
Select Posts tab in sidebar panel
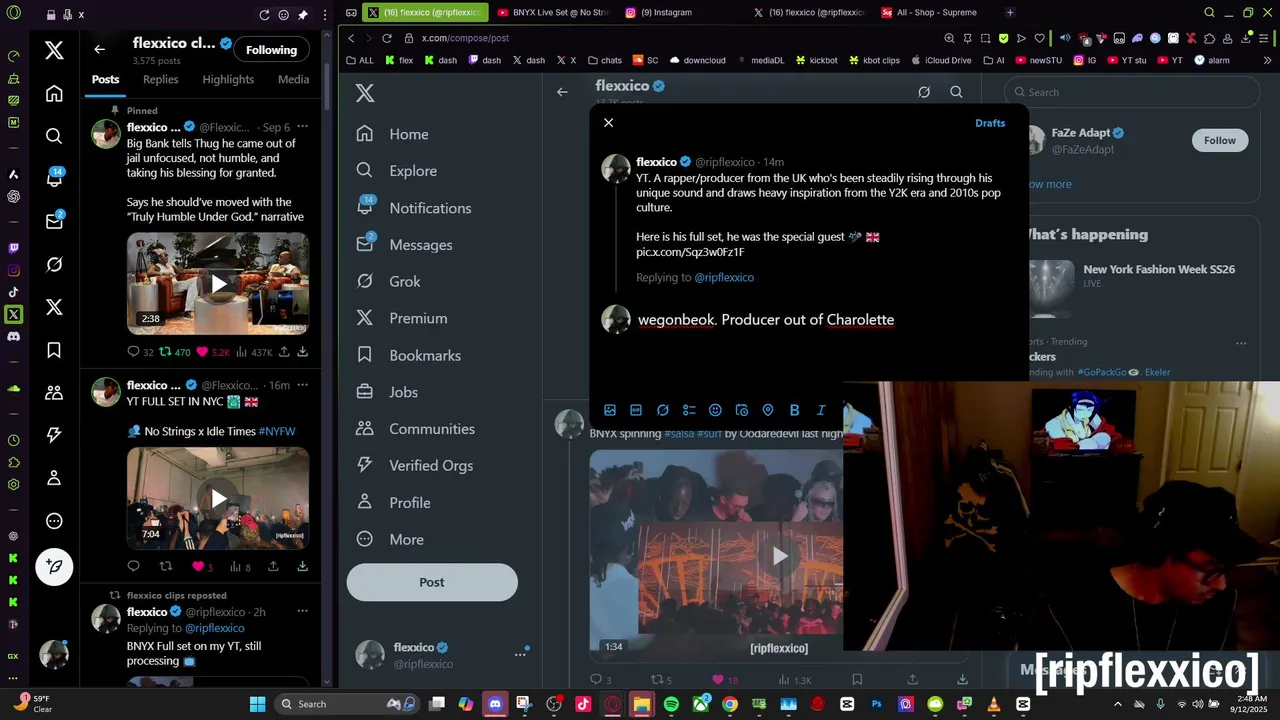click(x=105, y=80)
